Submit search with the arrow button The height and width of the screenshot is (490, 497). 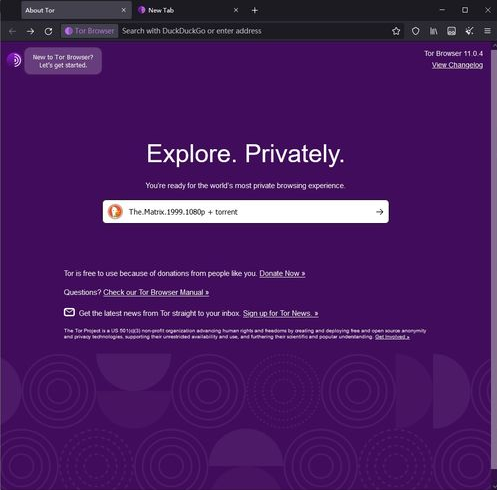[379, 212]
